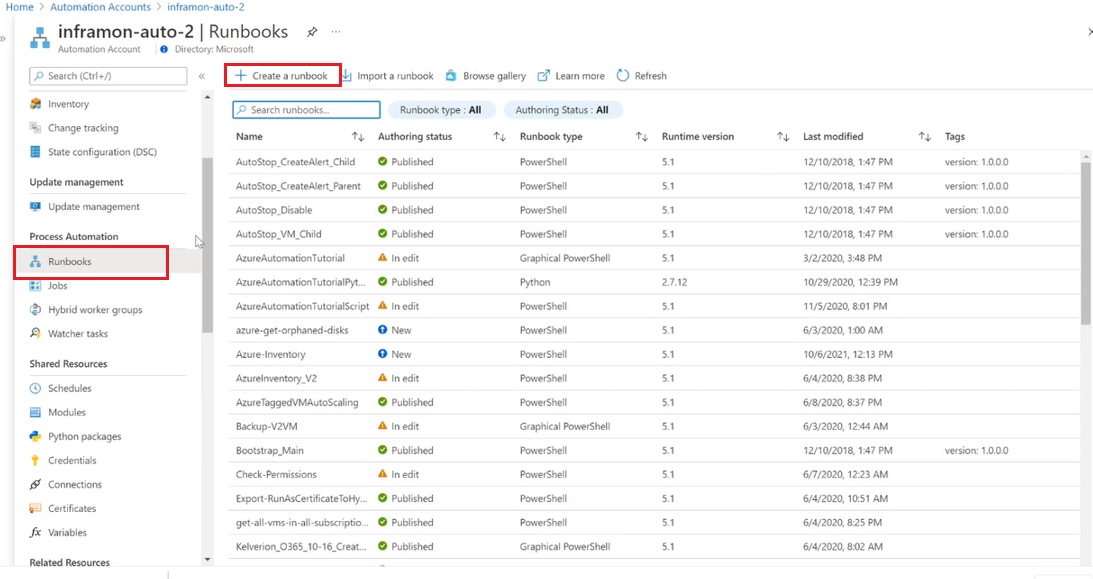Click inside the Search runbooks field
This screenshot has width=1093, height=579.
[x=305, y=109]
